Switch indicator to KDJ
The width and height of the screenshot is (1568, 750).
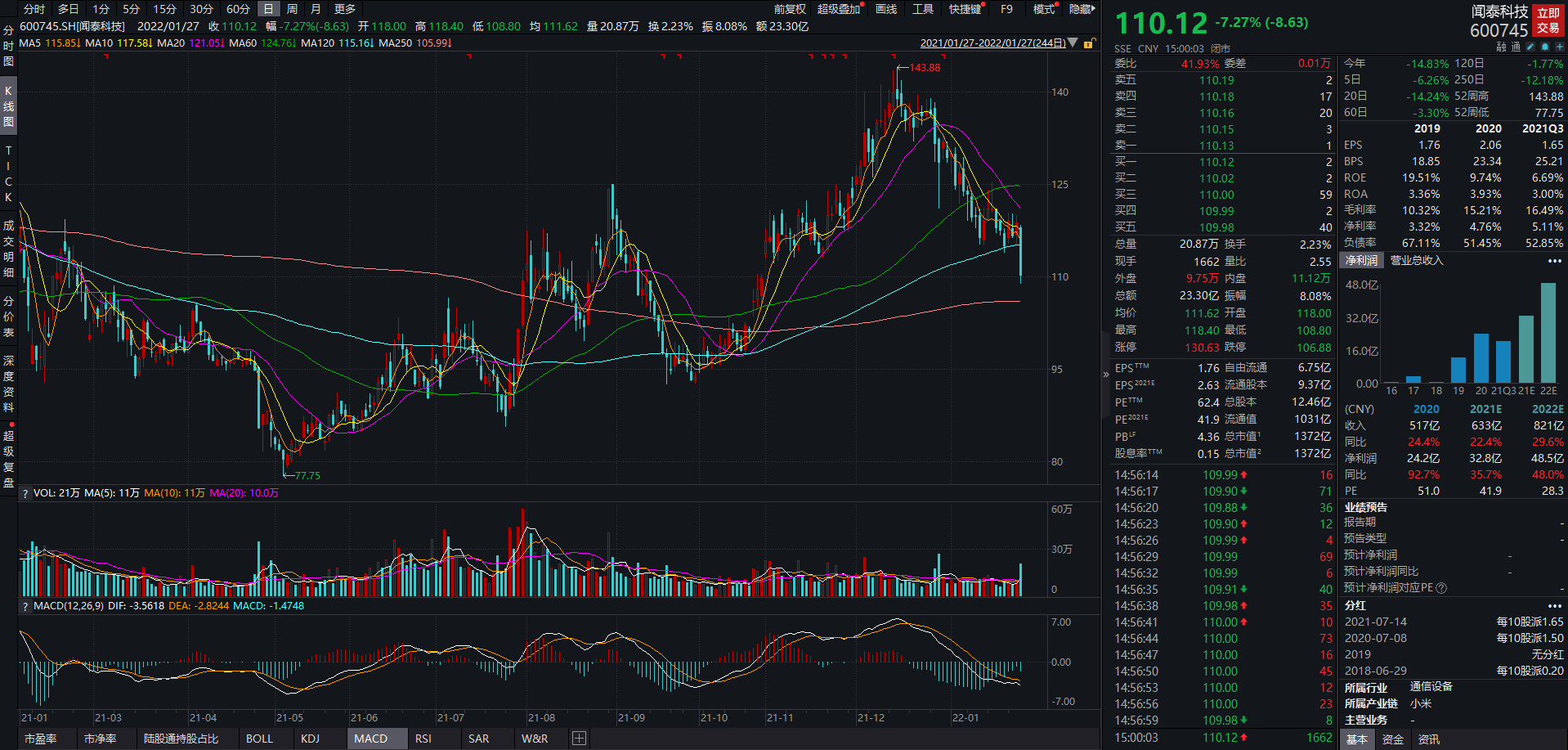pyautogui.click(x=310, y=739)
